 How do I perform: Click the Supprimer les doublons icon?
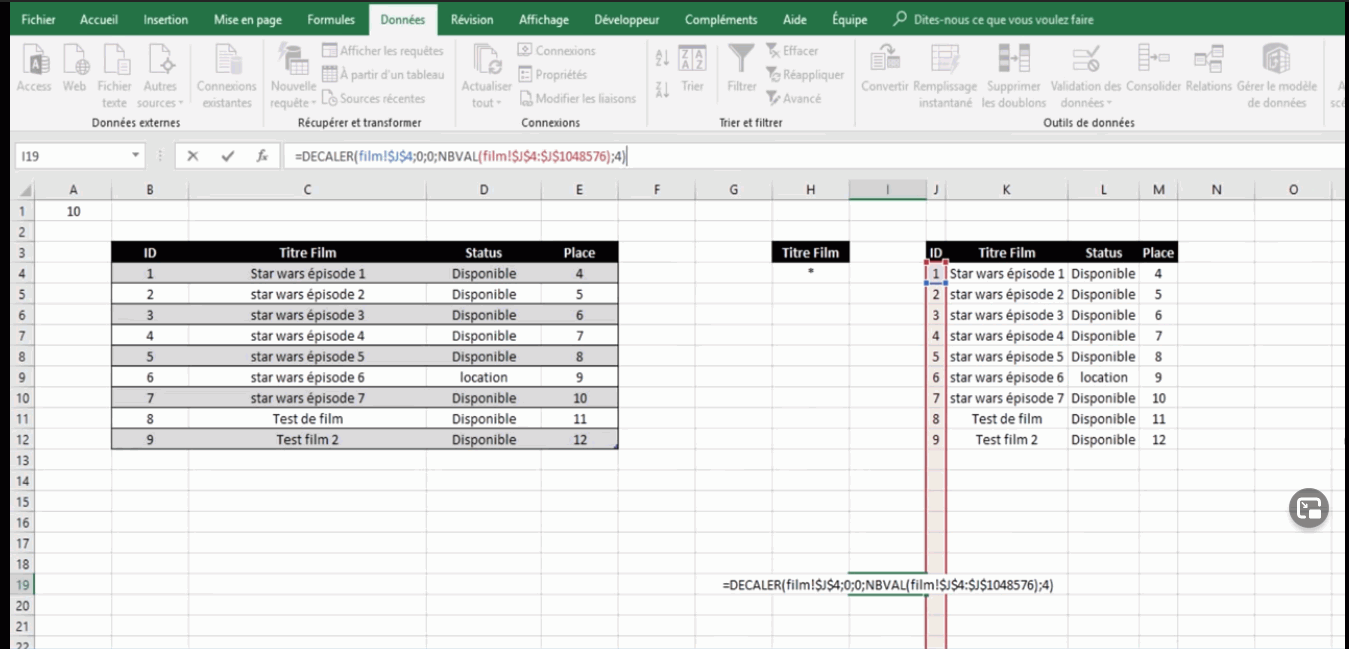1013,60
